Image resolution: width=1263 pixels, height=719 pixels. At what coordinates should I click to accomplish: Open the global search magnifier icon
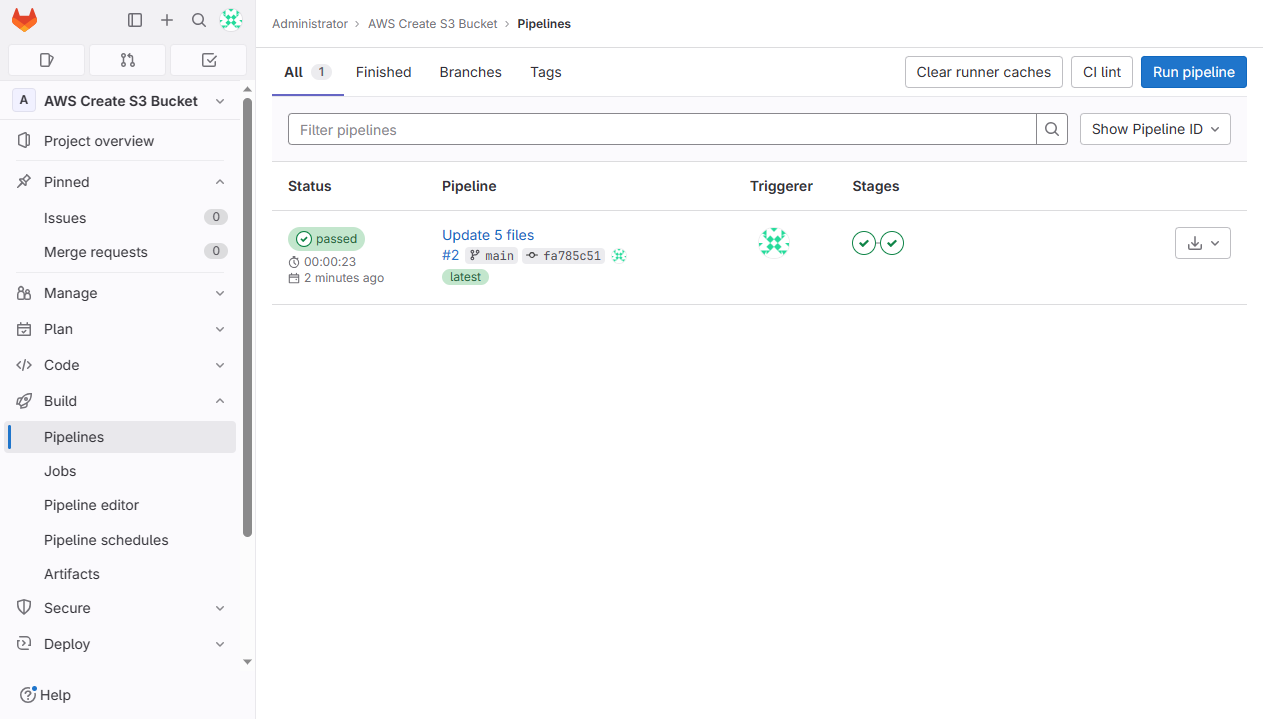point(198,19)
